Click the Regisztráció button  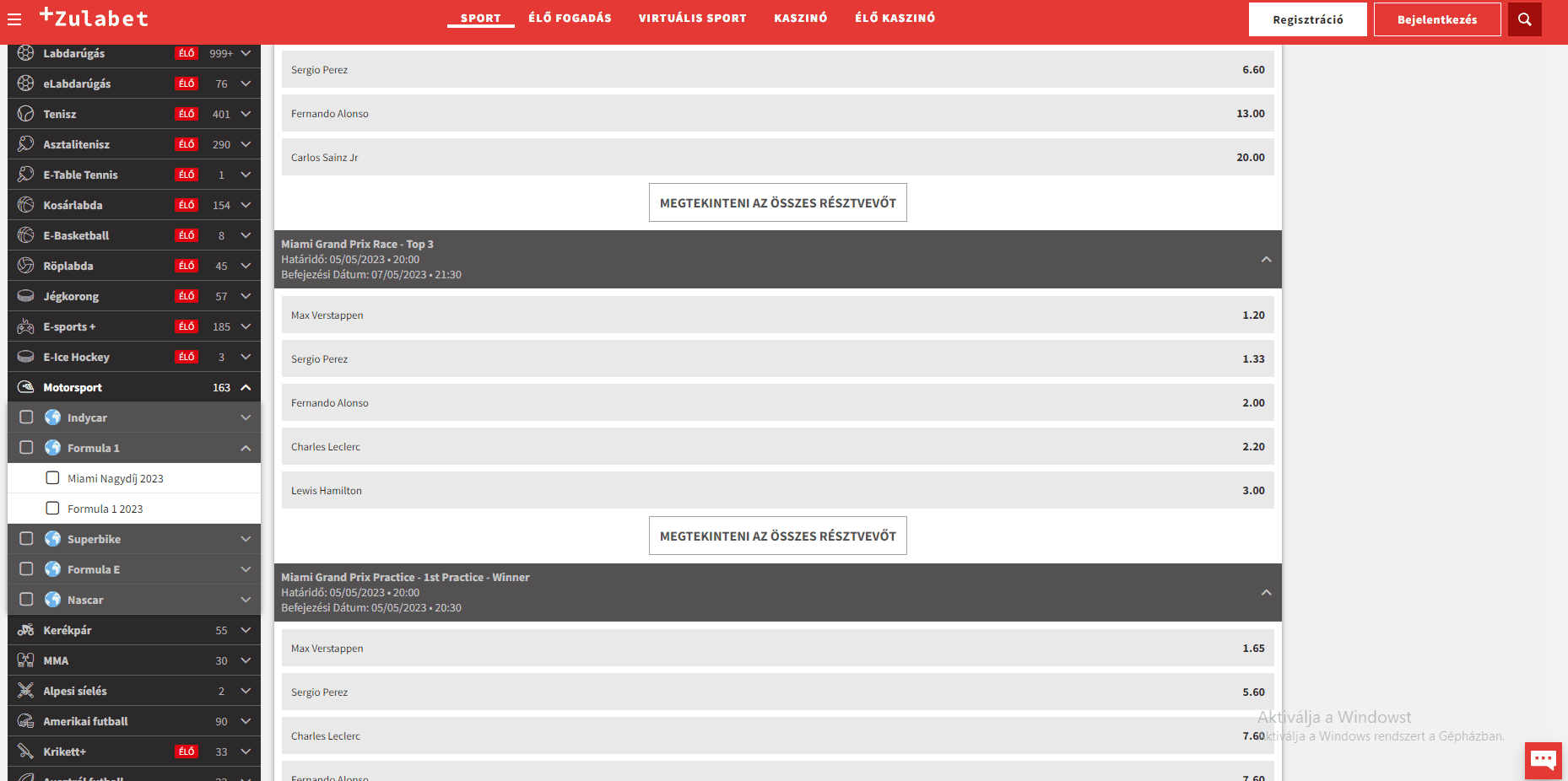pyautogui.click(x=1307, y=19)
